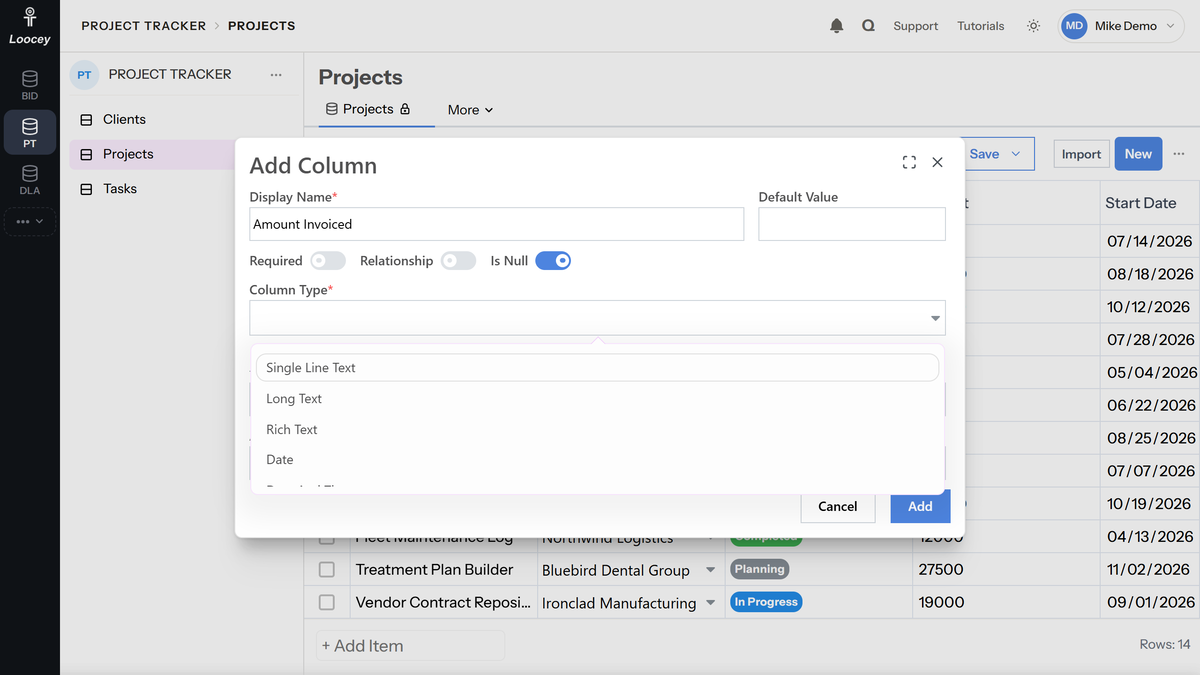Open the Support link
Screen dimensions: 1200x675
[915, 26]
